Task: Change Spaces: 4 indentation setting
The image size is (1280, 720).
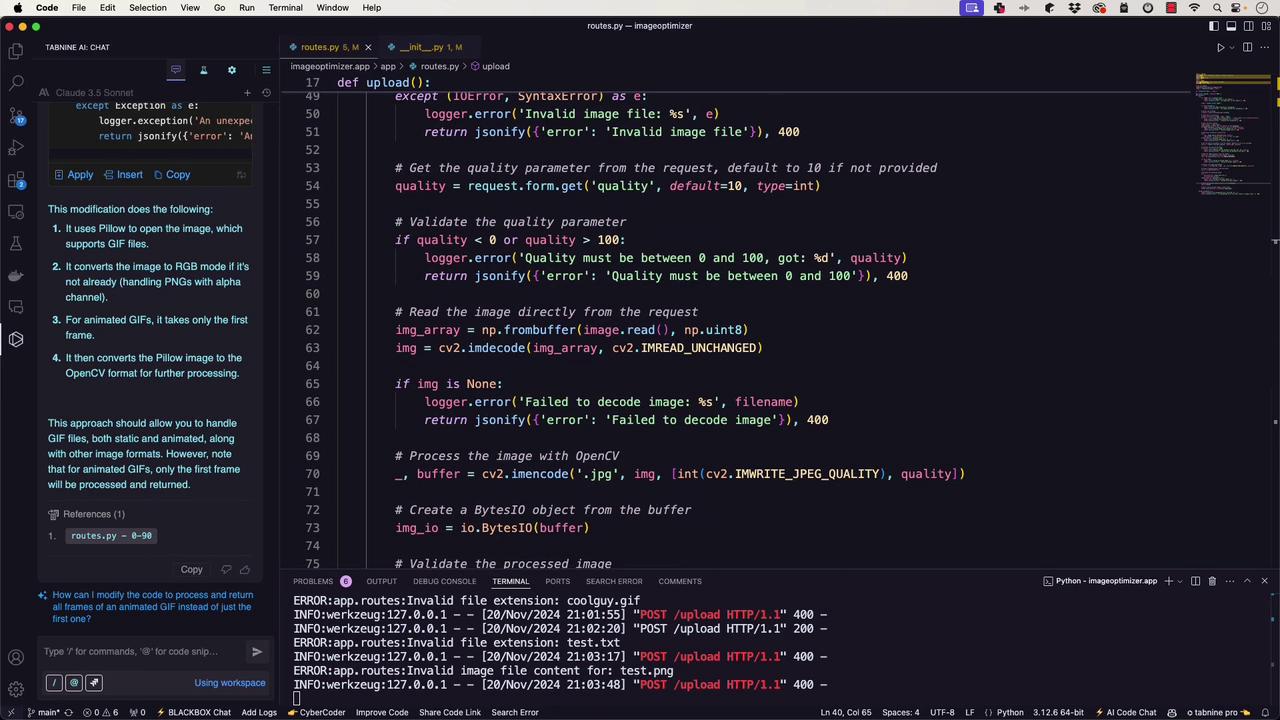Action: coord(901,712)
